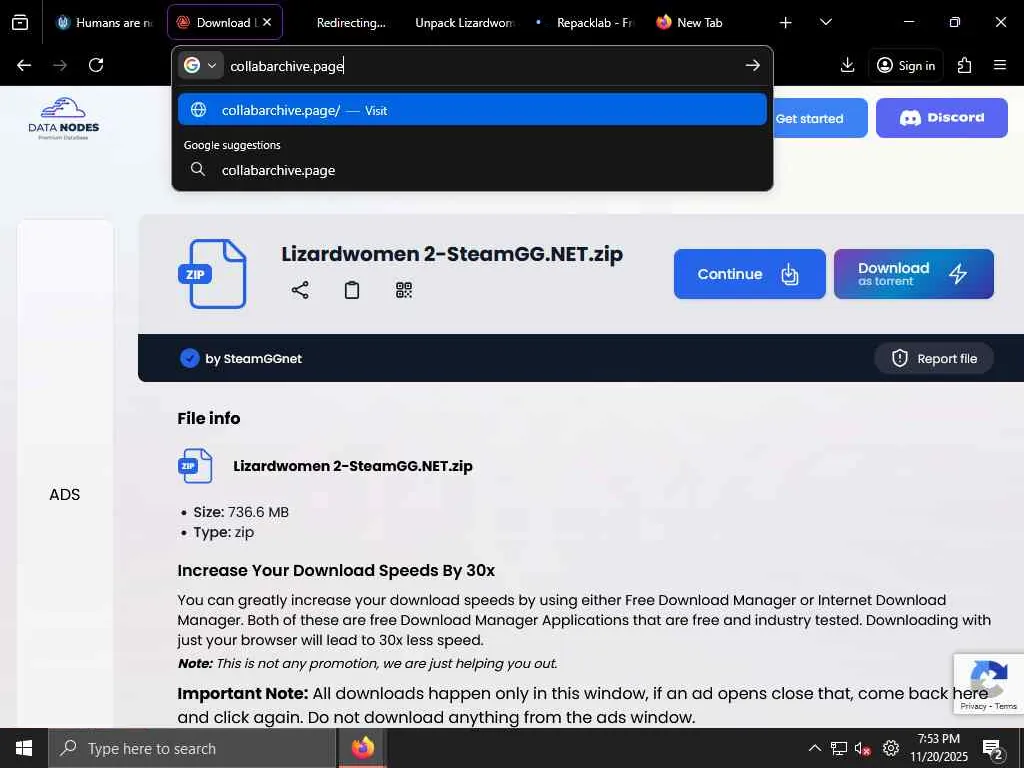Open the Firefox View icon
The width and height of the screenshot is (1024, 768).
[20, 22]
